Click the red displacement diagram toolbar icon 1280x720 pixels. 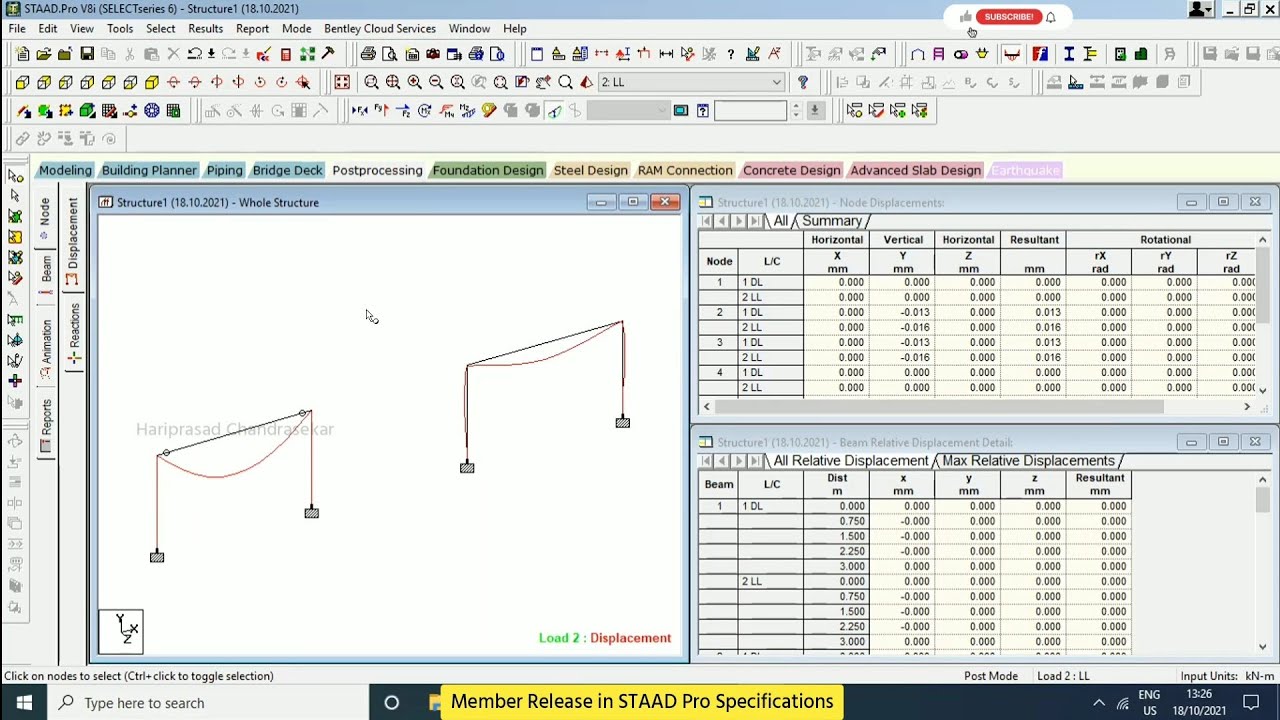(x=1012, y=54)
